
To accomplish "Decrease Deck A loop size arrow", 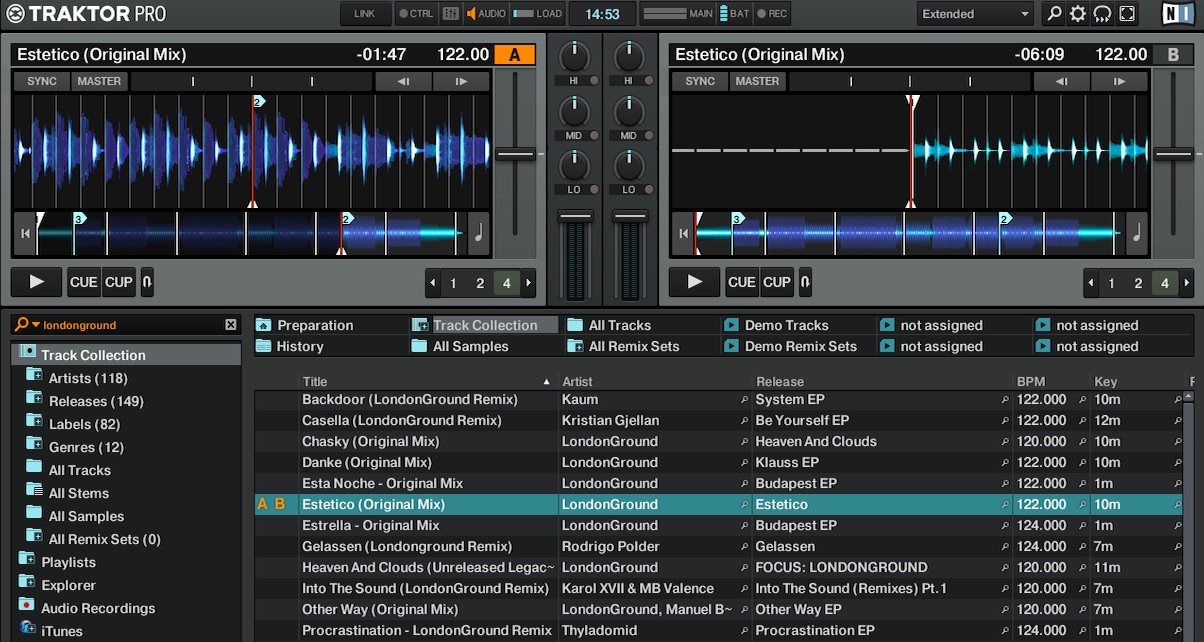I will coord(432,283).
